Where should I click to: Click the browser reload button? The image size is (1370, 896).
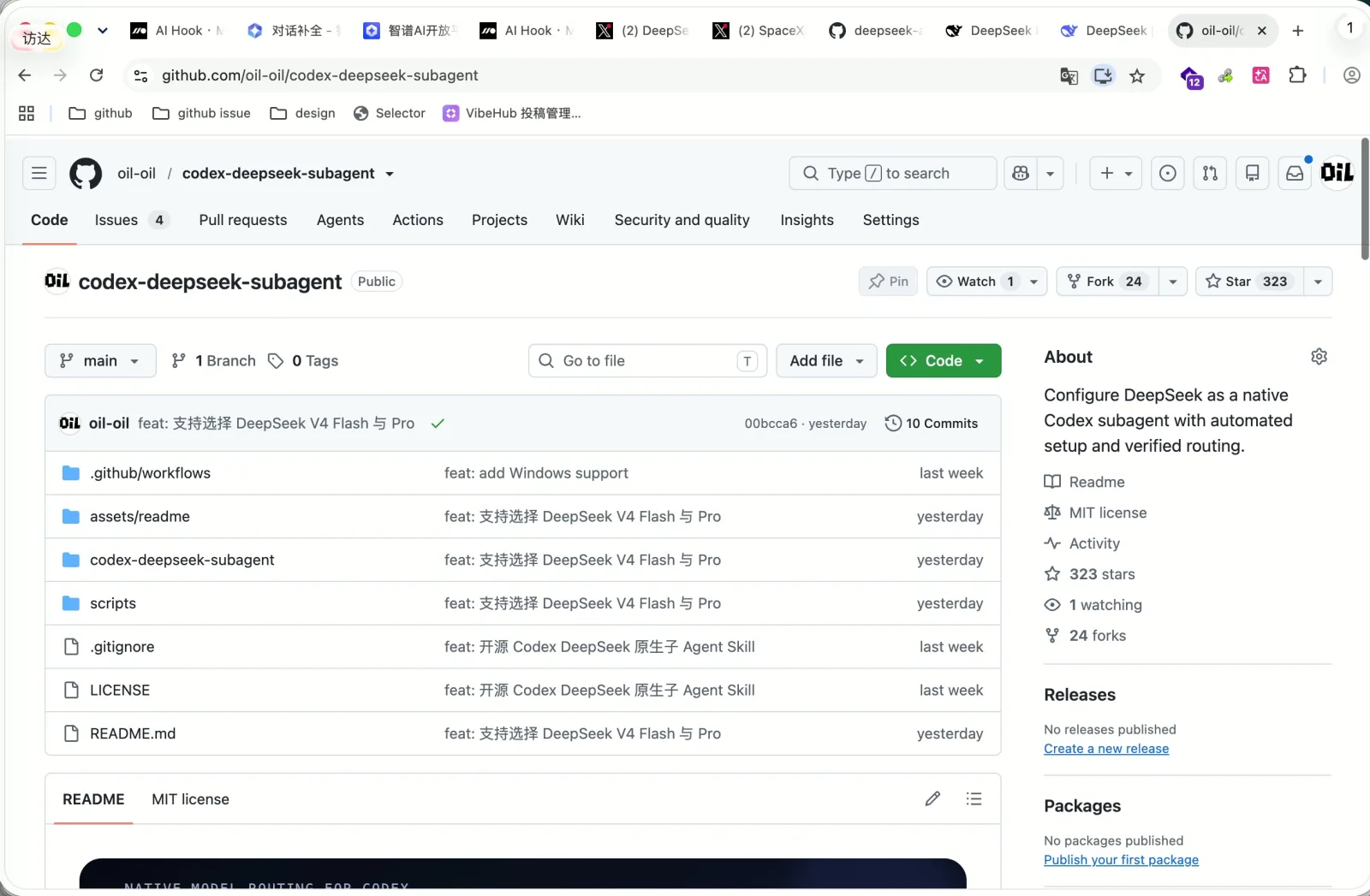(x=97, y=75)
